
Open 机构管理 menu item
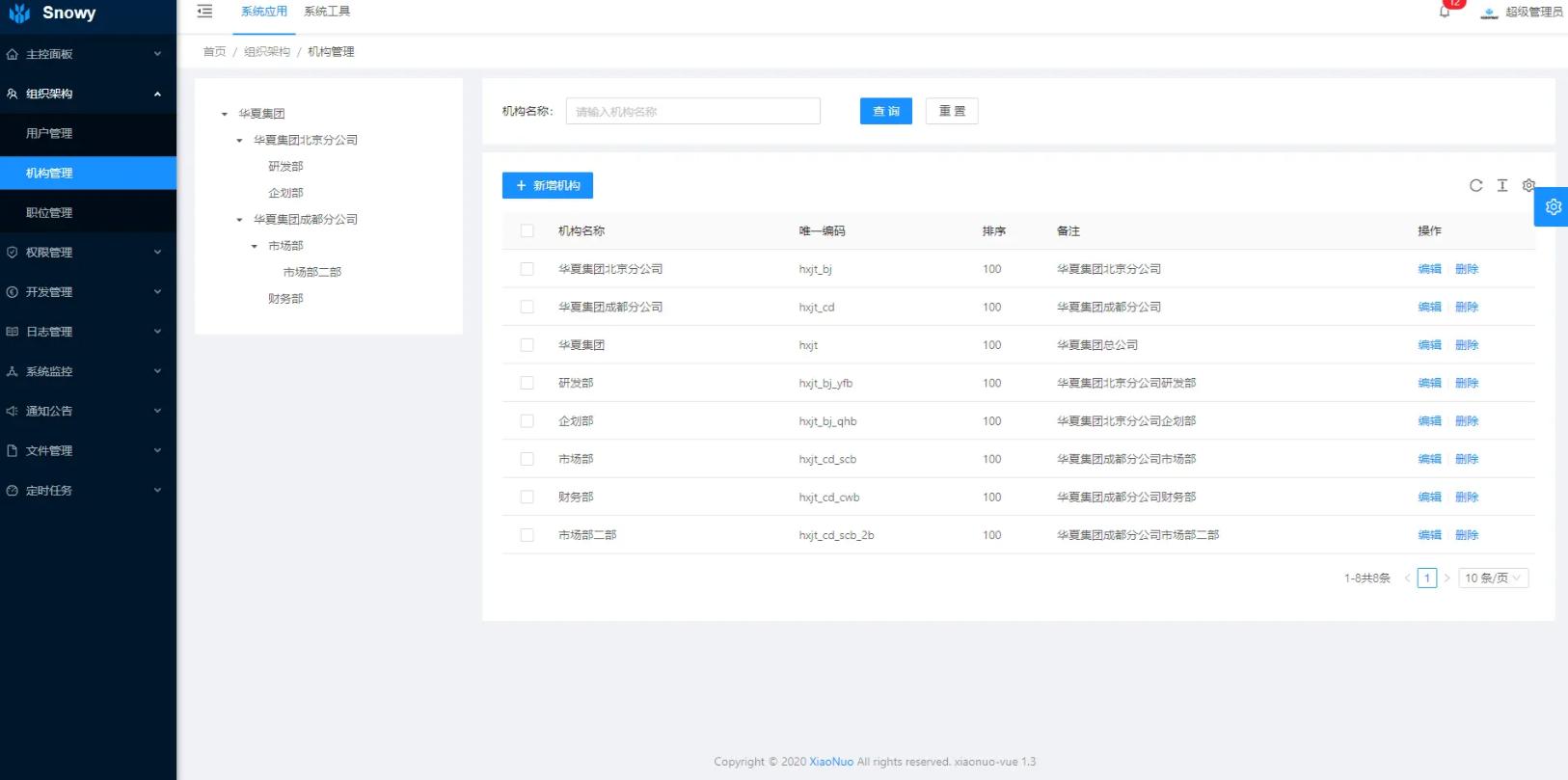coord(88,173)
